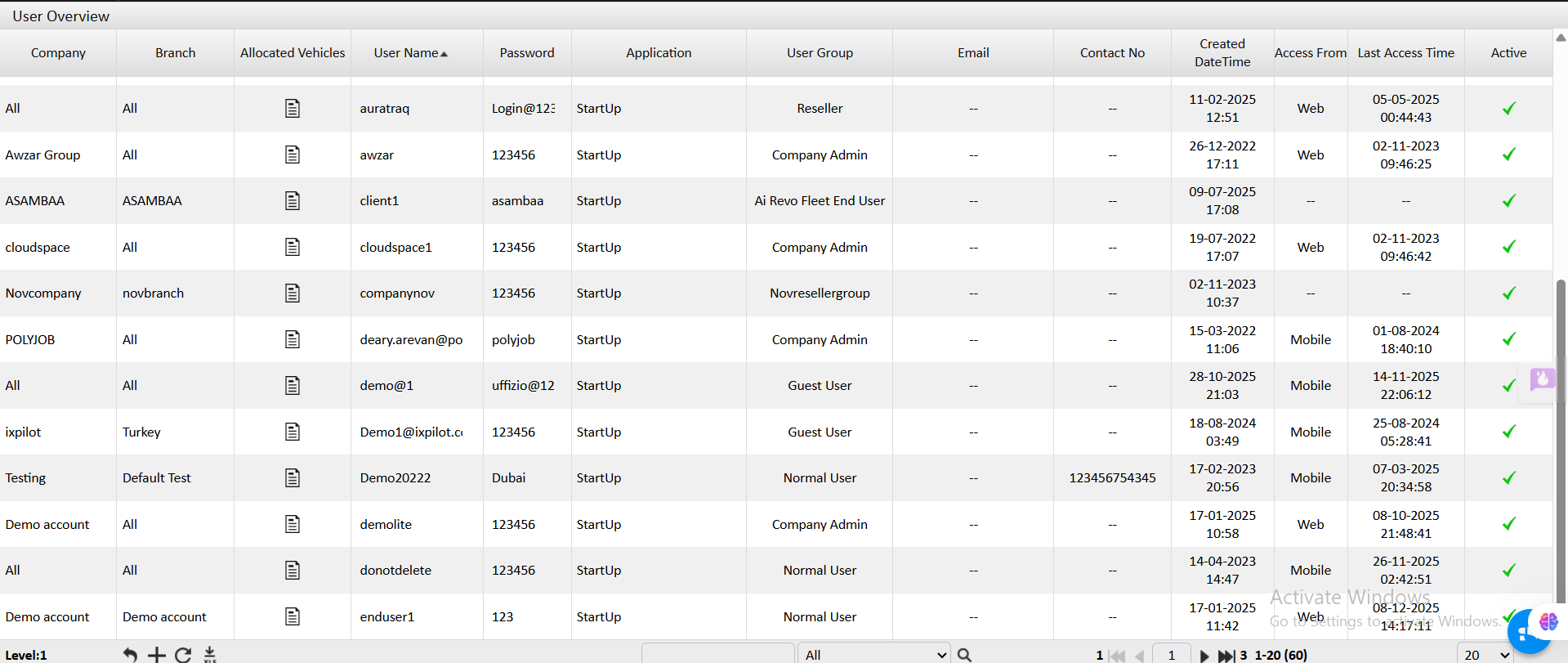The height and width of the screenshot is (663, 1568).
Task: Open the rows-per-page dropdown showing 20
Action: (1486, 655)
